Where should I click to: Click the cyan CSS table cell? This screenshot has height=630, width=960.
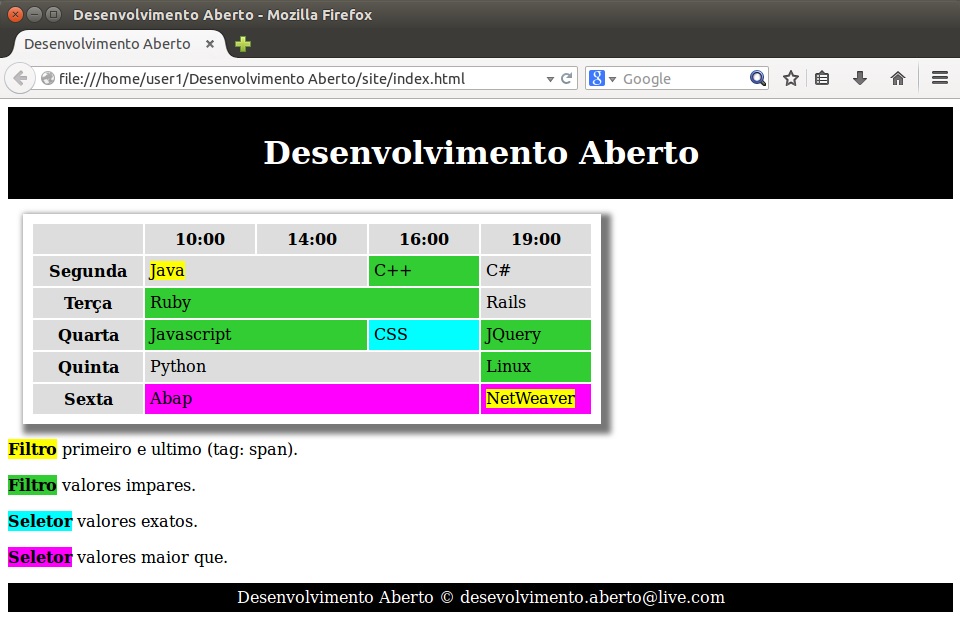(423, 335)
